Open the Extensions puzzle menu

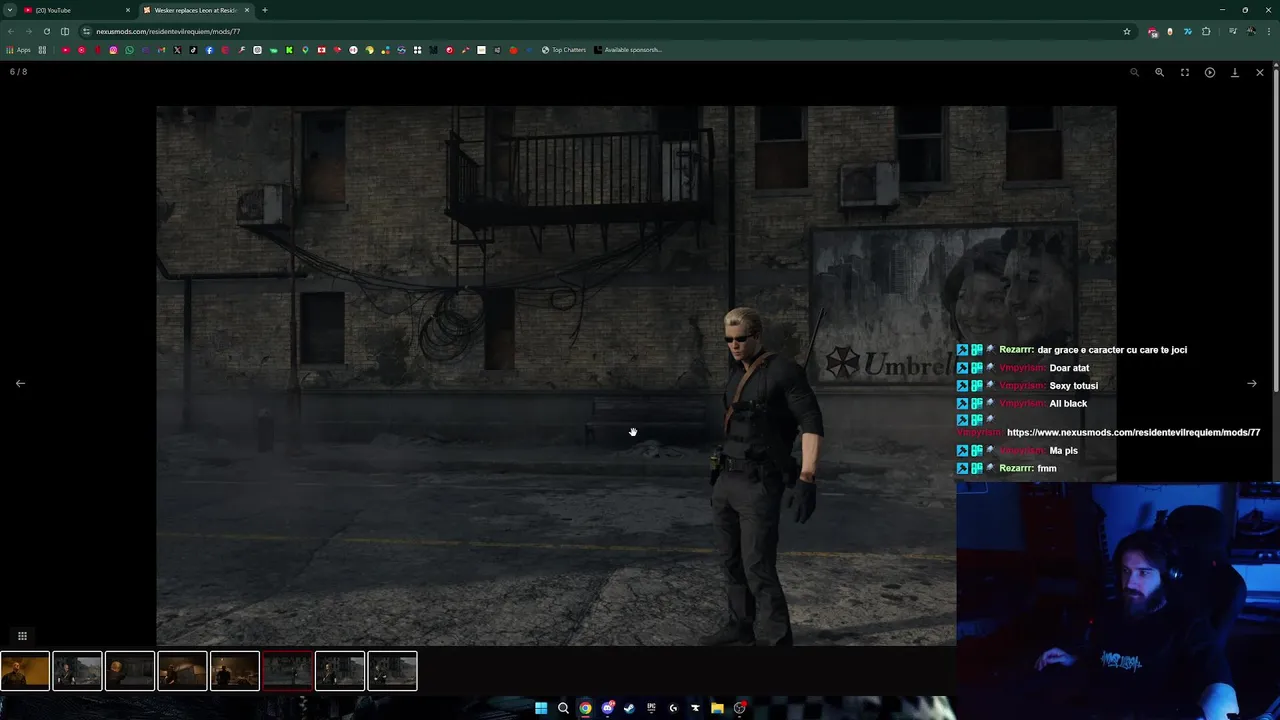(1206, 31)
